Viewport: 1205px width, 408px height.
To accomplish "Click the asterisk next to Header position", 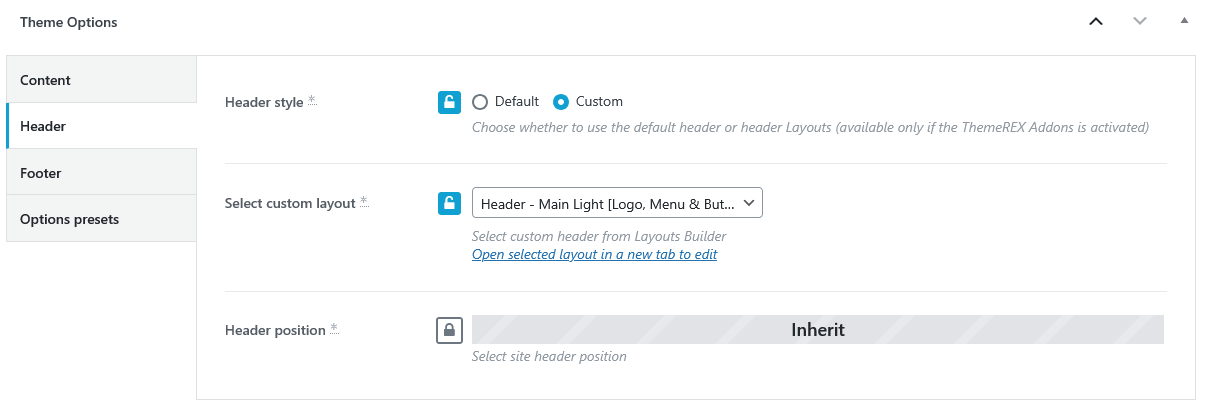I will [x=334, y=328].
